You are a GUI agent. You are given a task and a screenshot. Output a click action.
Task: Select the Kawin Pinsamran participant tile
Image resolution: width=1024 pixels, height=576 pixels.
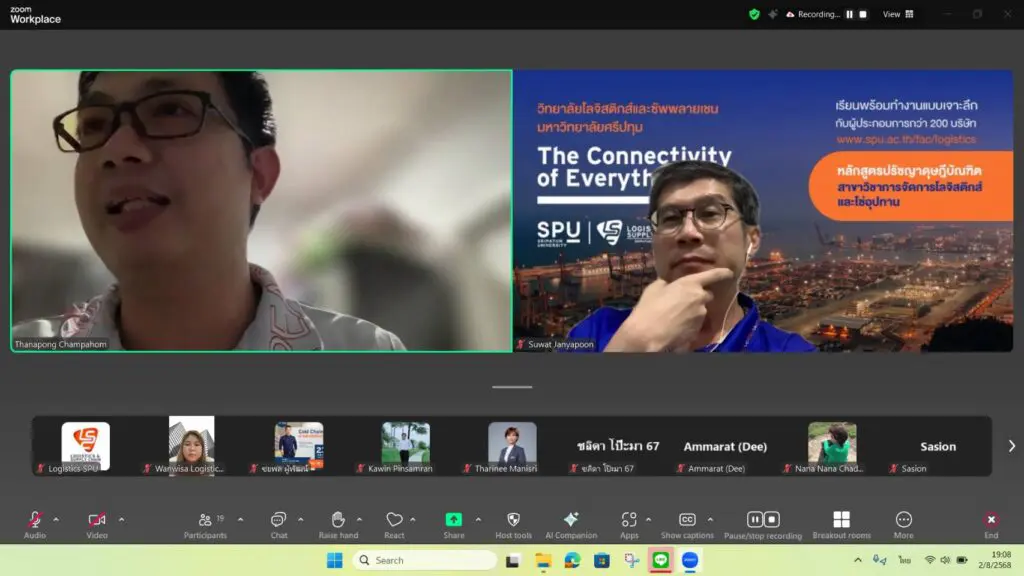tap(406, 446)
